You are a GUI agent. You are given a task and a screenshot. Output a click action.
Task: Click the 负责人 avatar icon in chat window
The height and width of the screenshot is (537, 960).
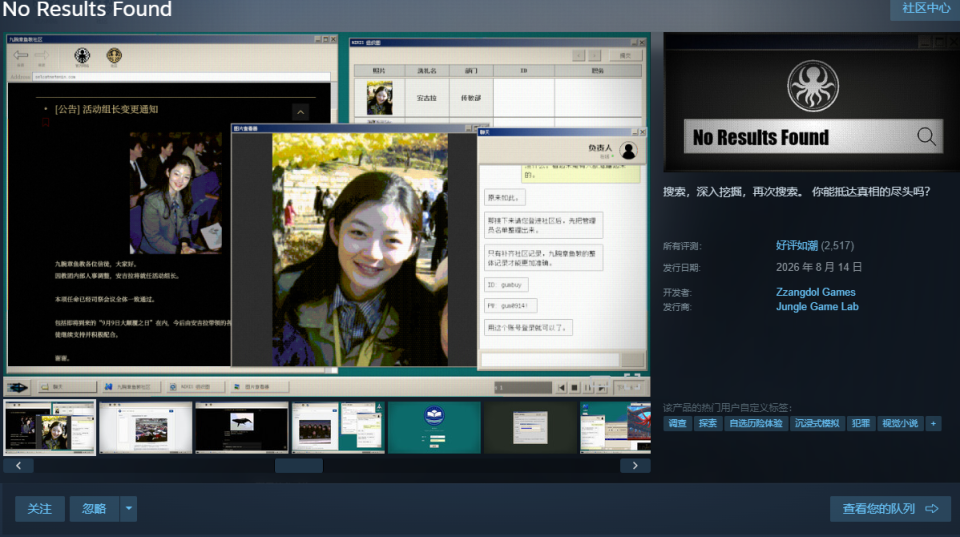628,150
